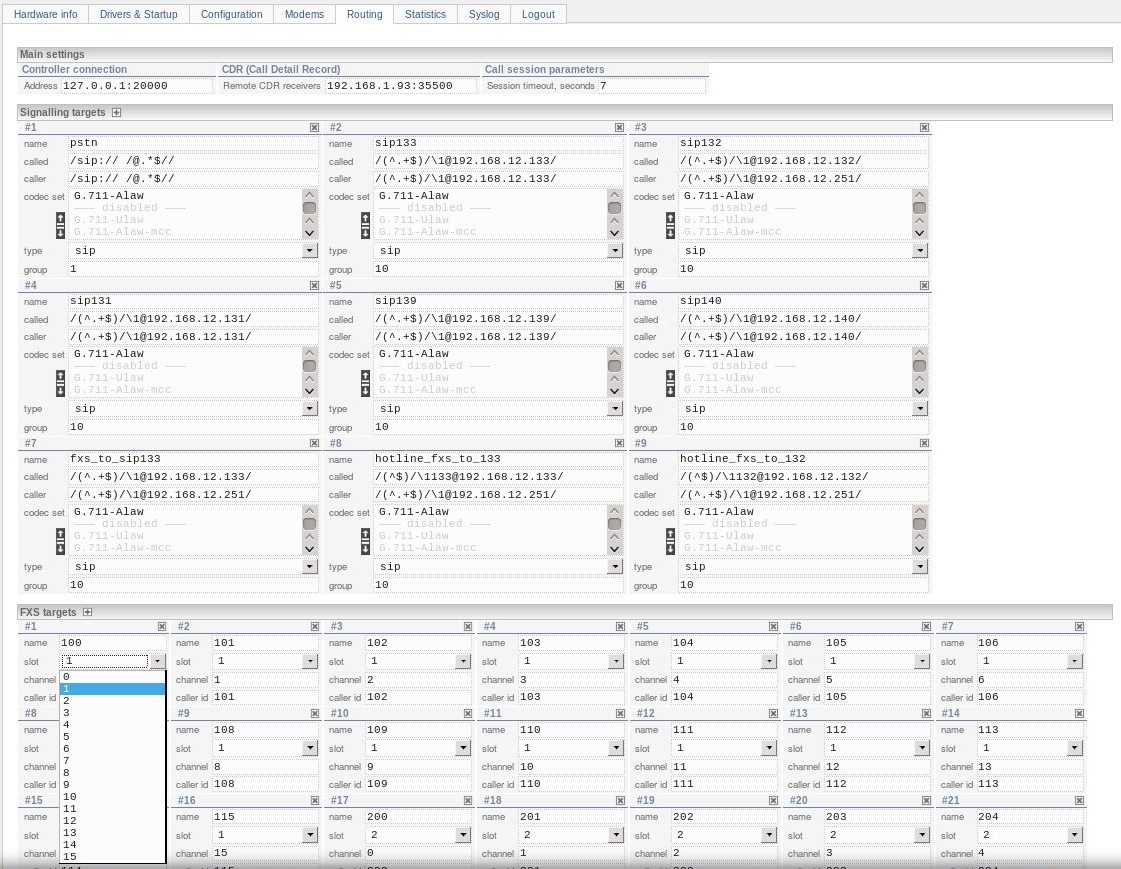The width and height of the screenshot is (1121, 869).
Task: Choose slot 0 in open dropdown list
Action: click(113, 677)
